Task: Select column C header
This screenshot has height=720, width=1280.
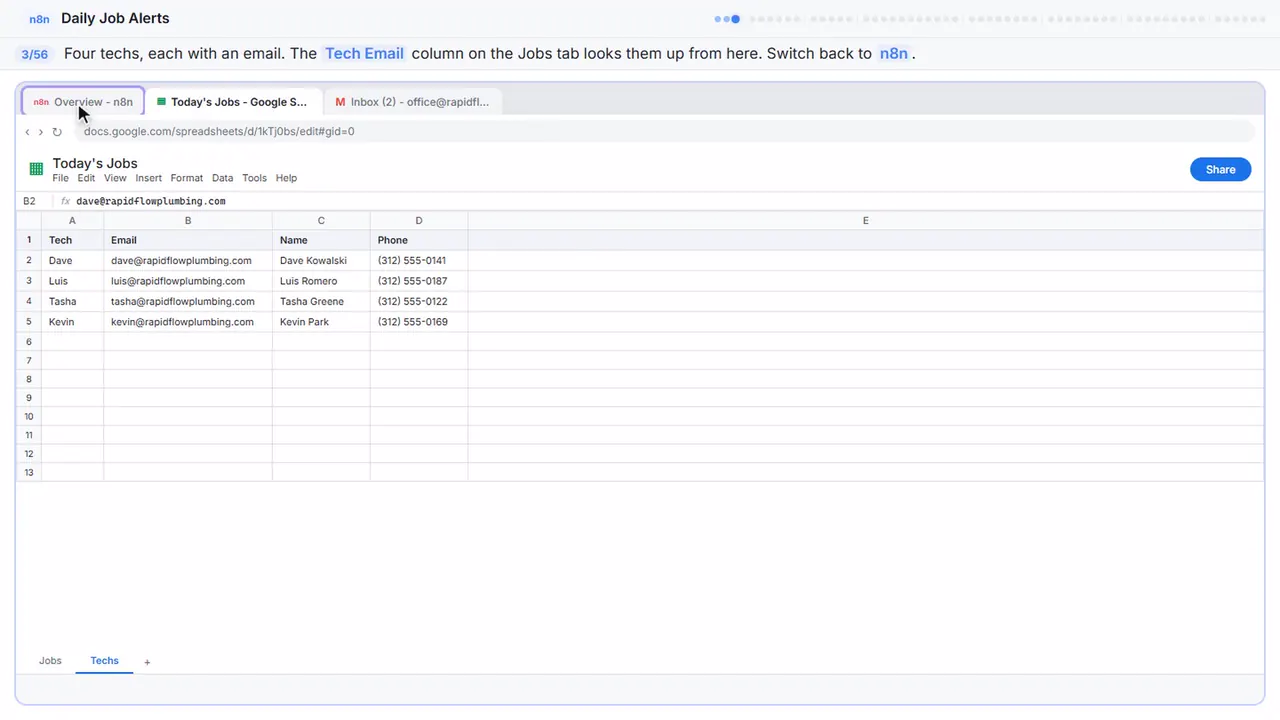Action: point(321,220)
